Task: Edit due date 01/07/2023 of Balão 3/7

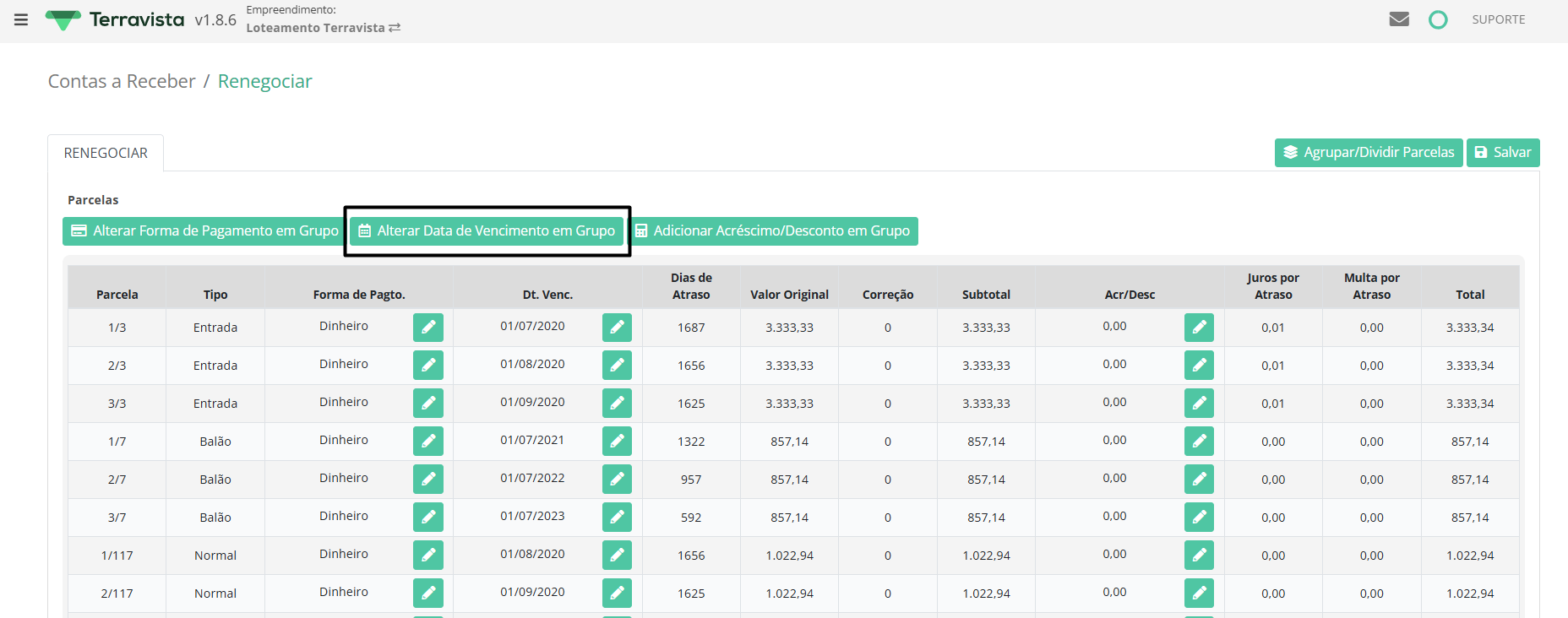Action: click(x=617, y=518)
